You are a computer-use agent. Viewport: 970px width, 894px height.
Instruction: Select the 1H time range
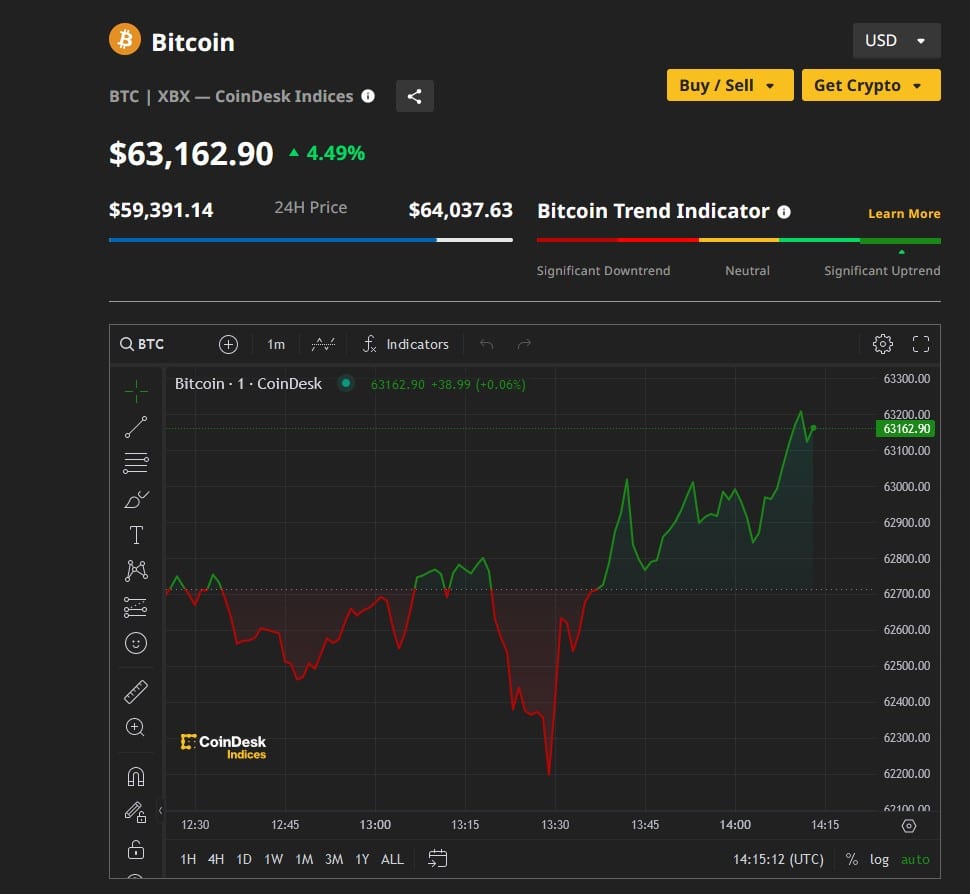188,859
